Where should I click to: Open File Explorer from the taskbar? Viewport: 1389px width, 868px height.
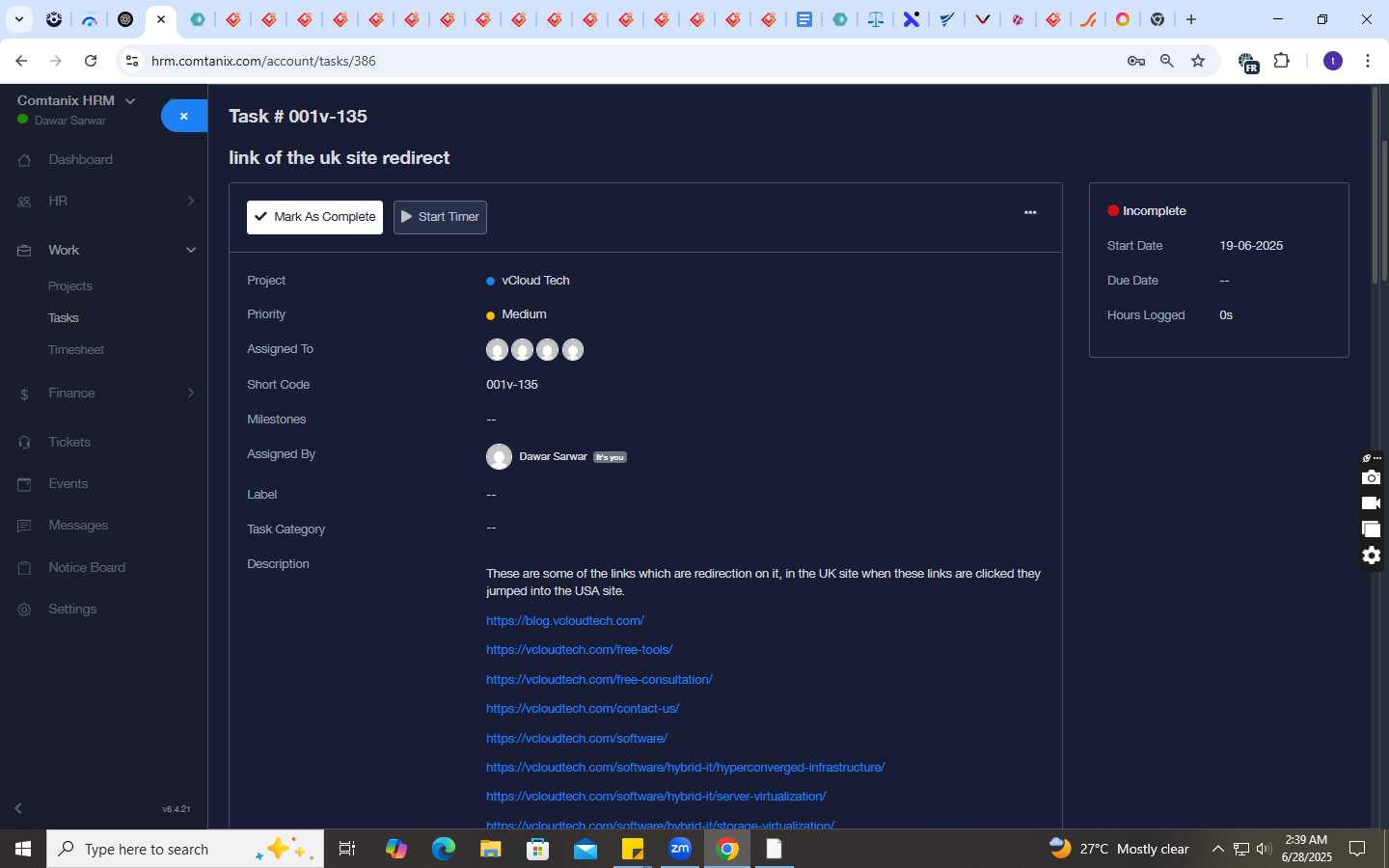click(x=491, y=849)
